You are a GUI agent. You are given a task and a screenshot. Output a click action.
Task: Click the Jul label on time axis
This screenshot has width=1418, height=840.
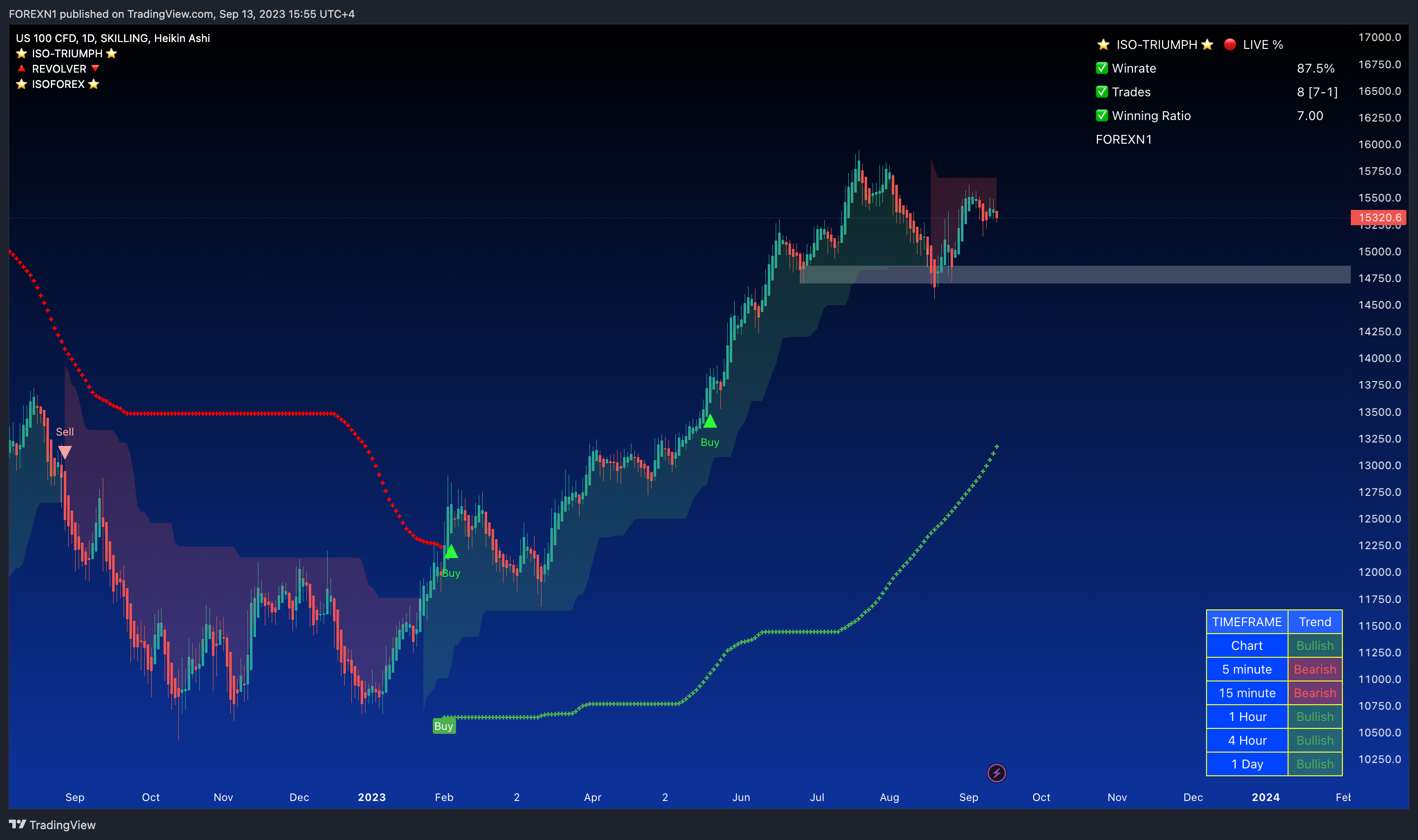click(817, 797)
